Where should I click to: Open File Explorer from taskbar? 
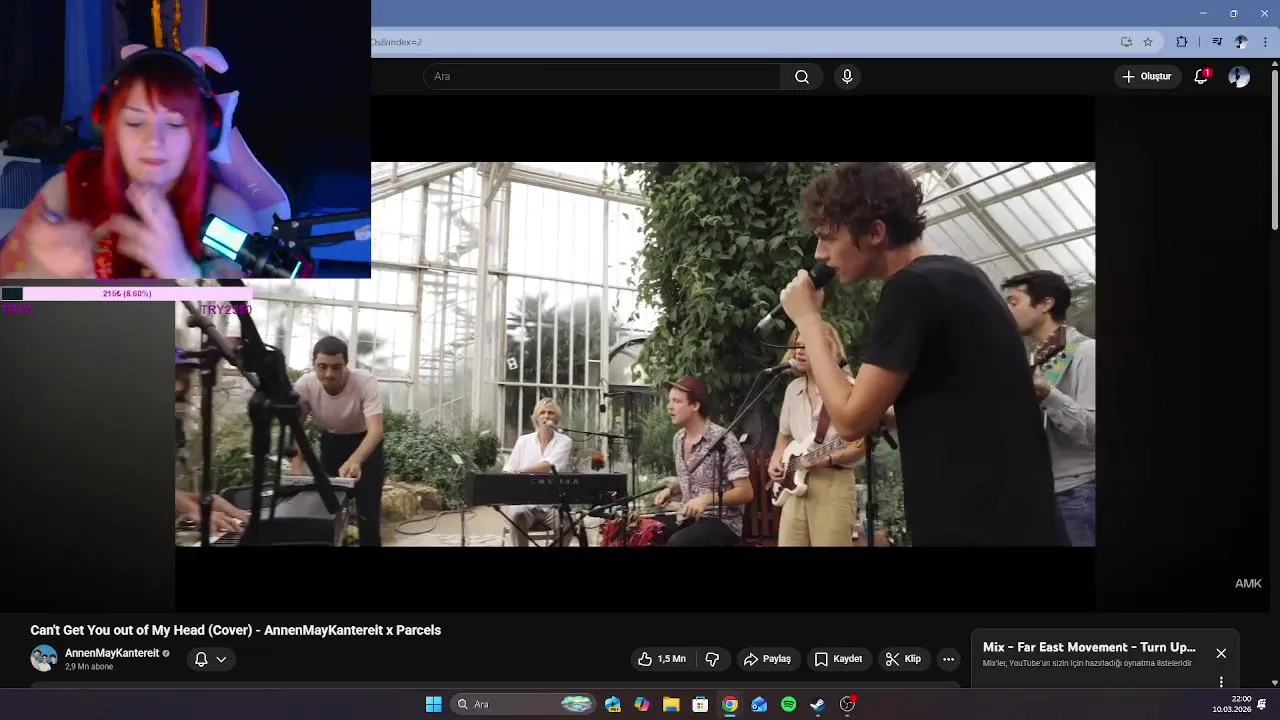point(671,704)
